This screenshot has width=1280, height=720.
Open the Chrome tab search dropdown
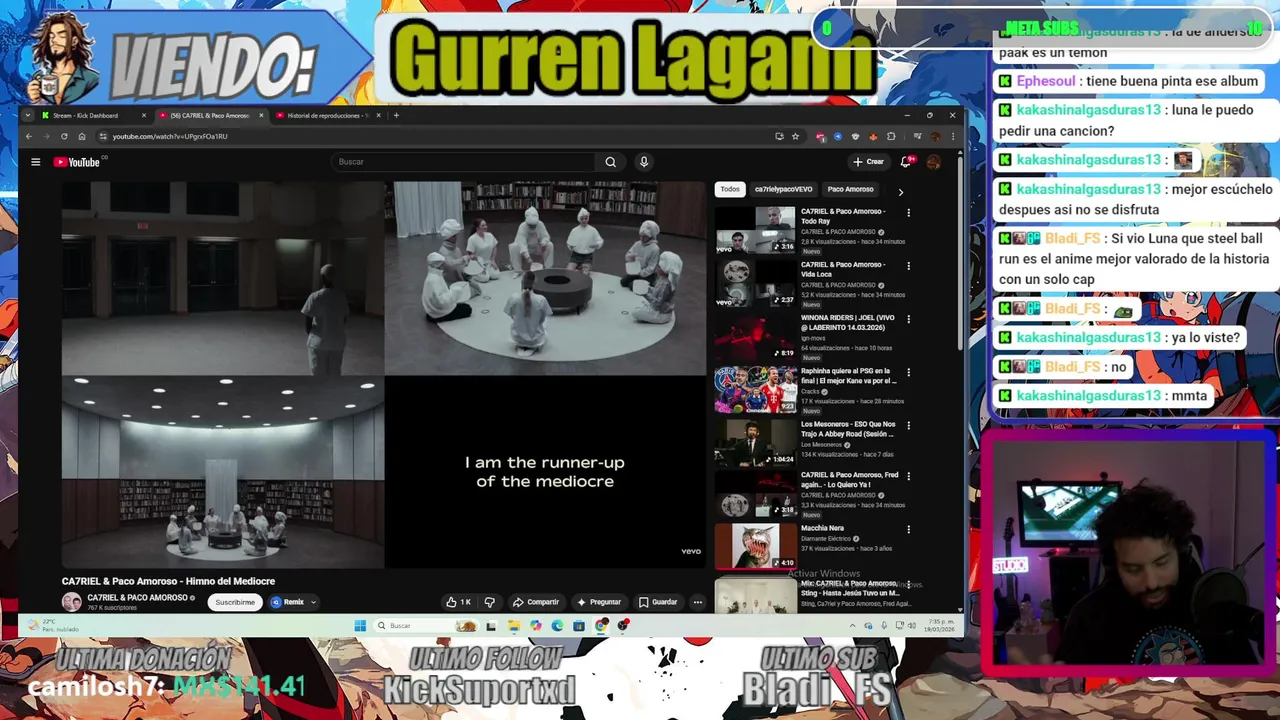pos(29,115)
